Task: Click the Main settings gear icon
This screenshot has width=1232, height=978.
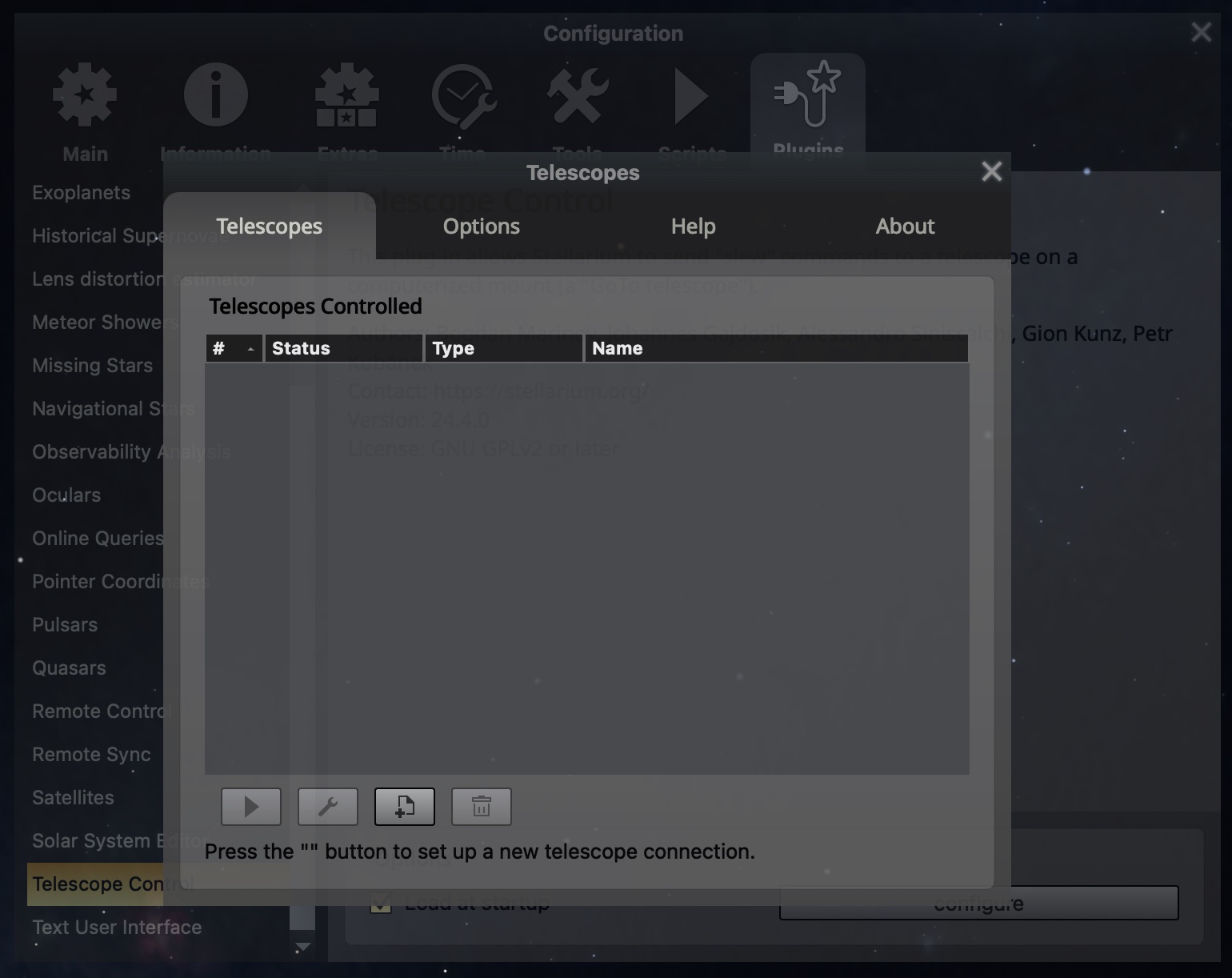Action: pyautogui.click(x=85, y=96)
